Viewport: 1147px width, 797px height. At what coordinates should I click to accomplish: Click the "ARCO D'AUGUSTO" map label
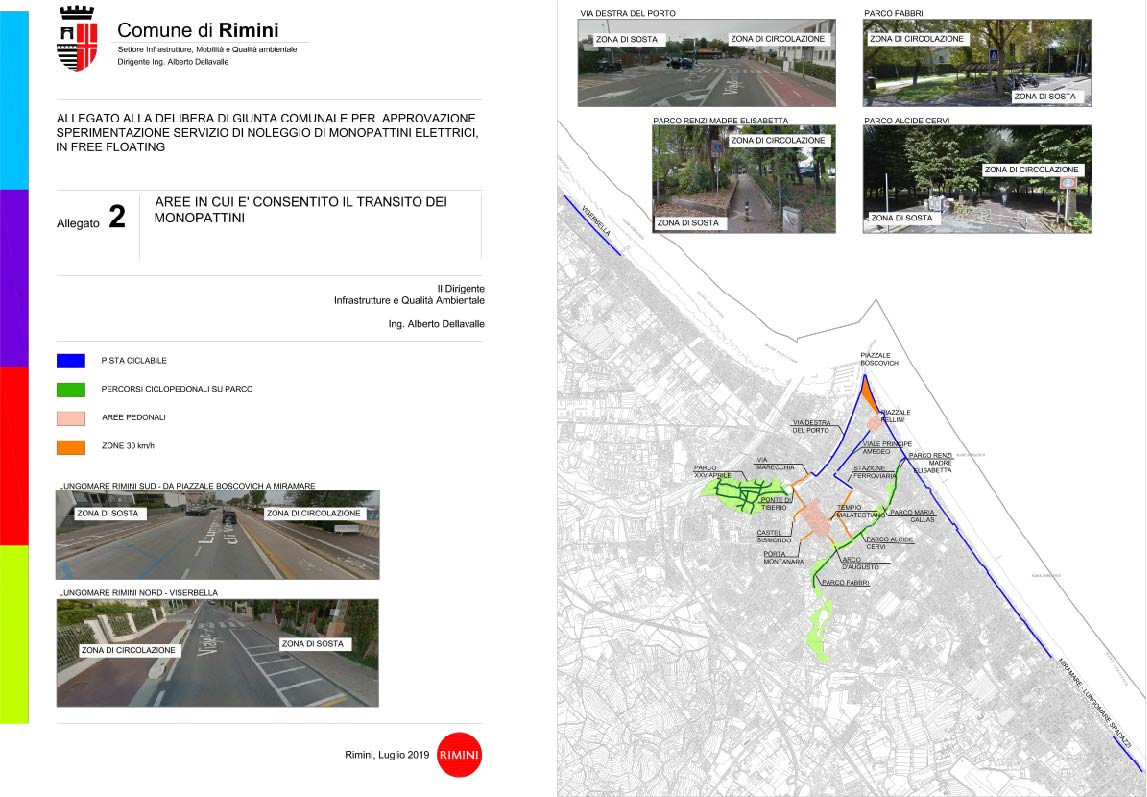pos(859,563)
